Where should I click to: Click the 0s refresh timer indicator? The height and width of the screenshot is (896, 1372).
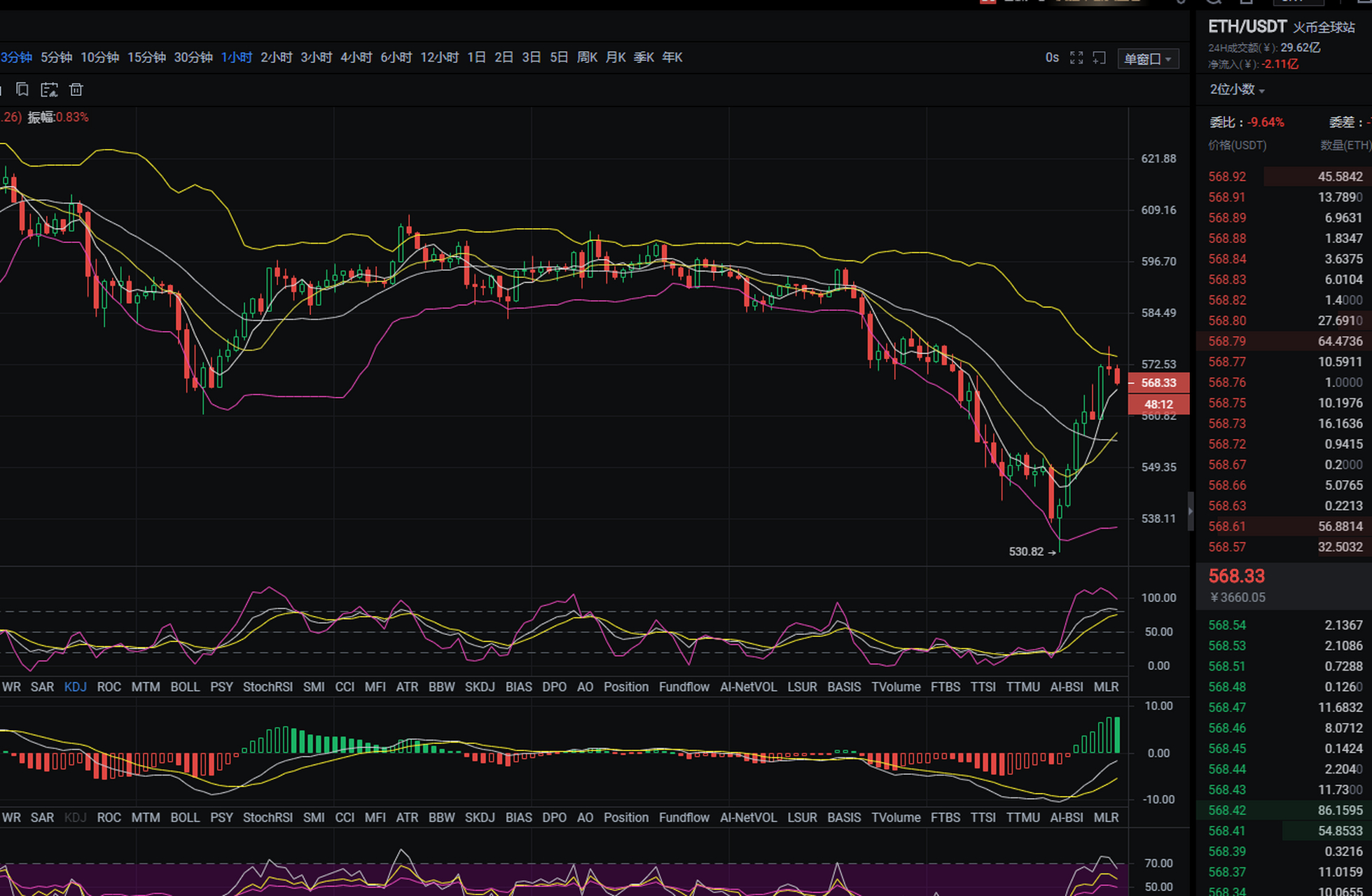pos(1052,58)
